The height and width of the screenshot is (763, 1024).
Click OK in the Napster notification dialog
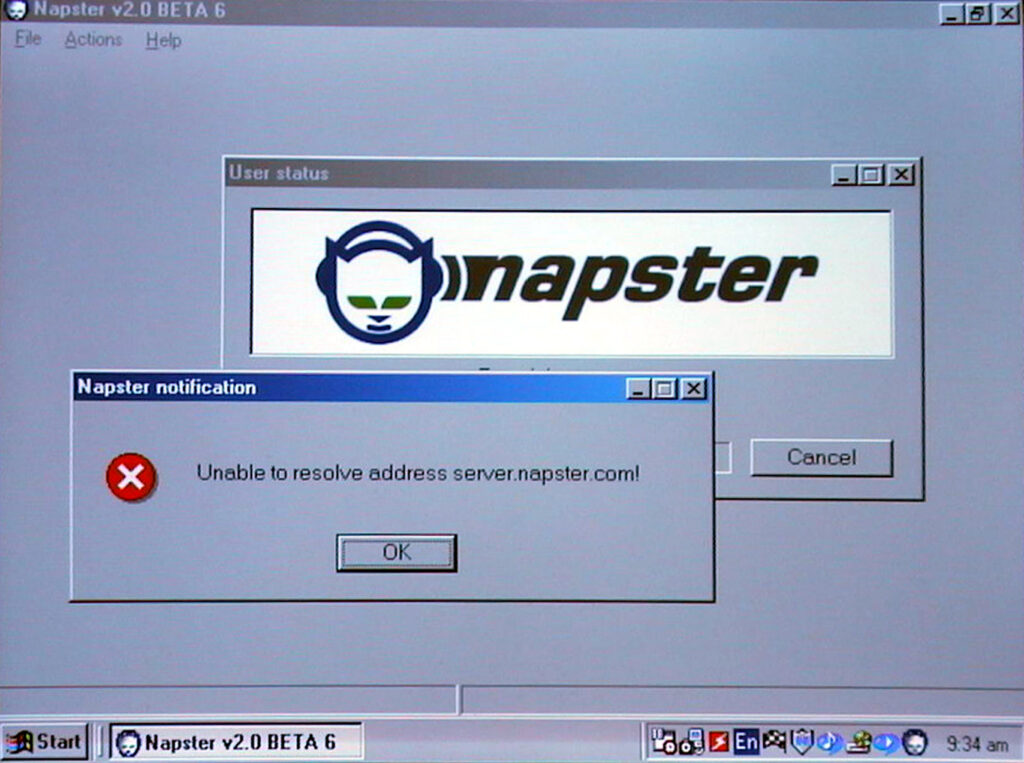[x=396, y=552]
